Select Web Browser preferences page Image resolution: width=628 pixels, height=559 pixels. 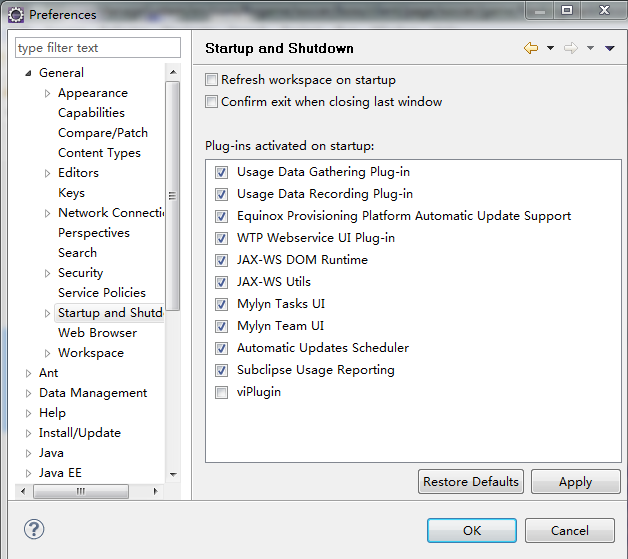coord(97,333)
